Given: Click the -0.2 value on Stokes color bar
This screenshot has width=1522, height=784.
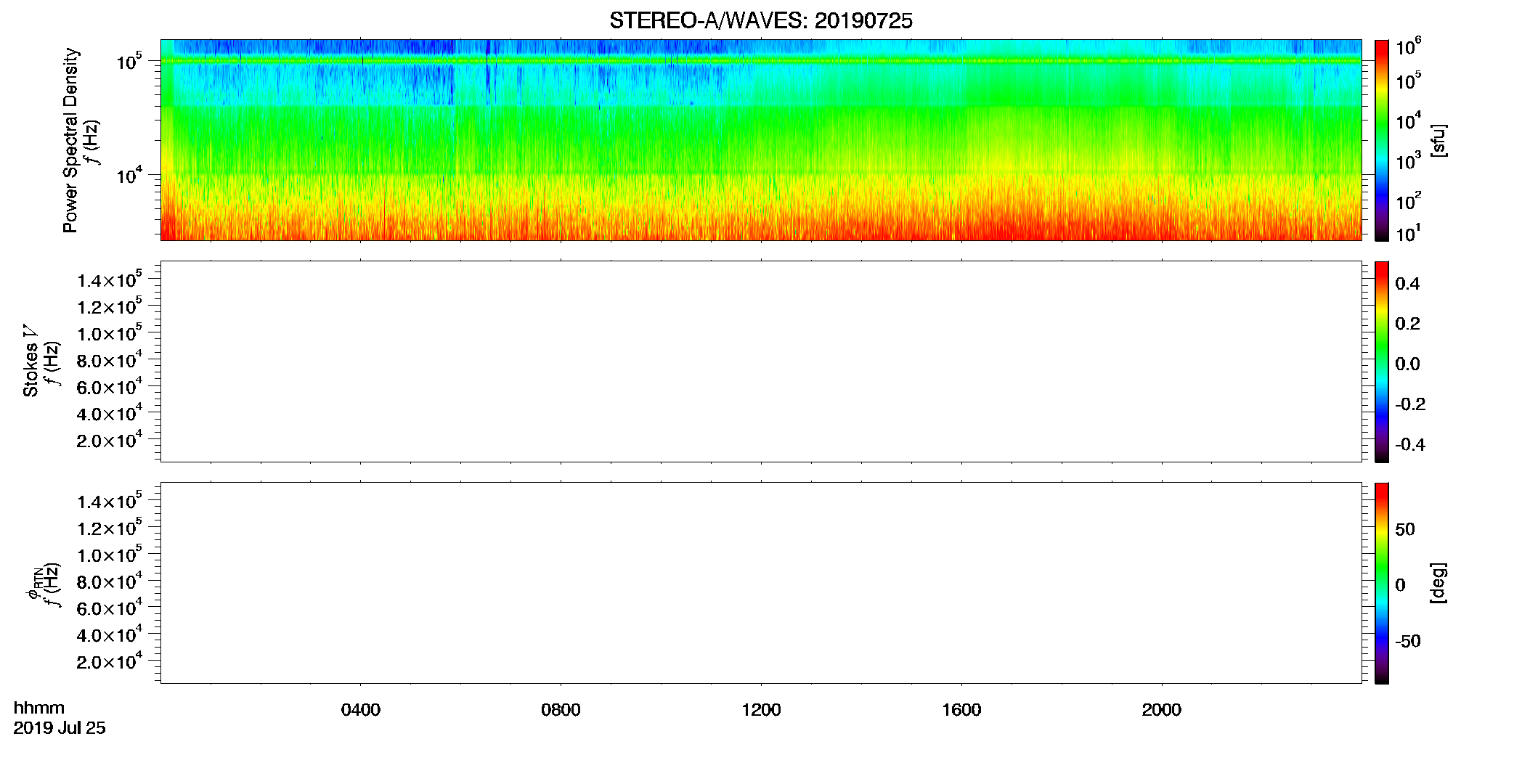Looking at the screenshot, I should coord(1409,404).
